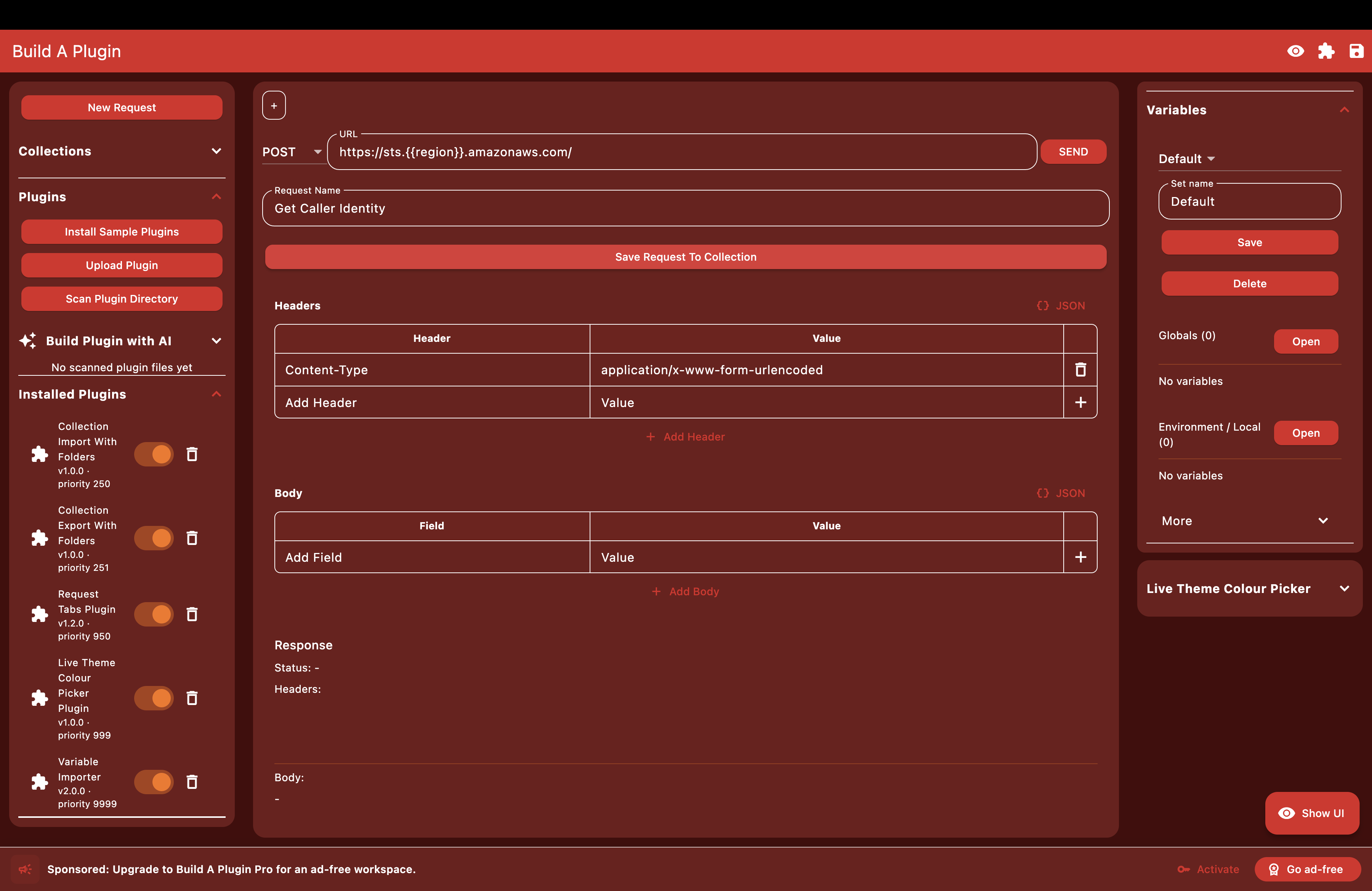Click the Add Header name input cell
1372x891 pixels.
tap(432, 402)
